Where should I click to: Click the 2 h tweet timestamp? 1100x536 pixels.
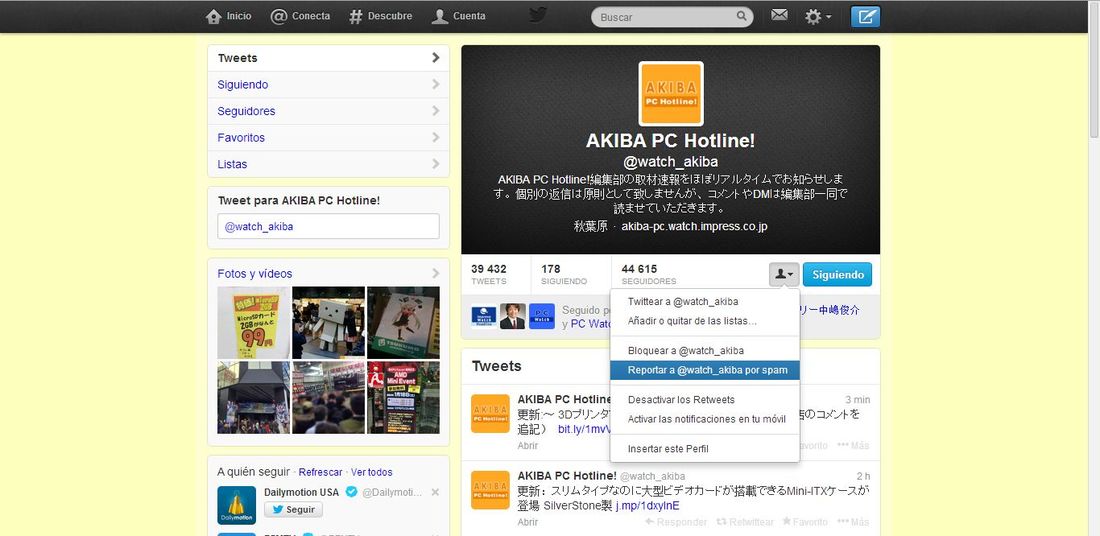(864, 476)
